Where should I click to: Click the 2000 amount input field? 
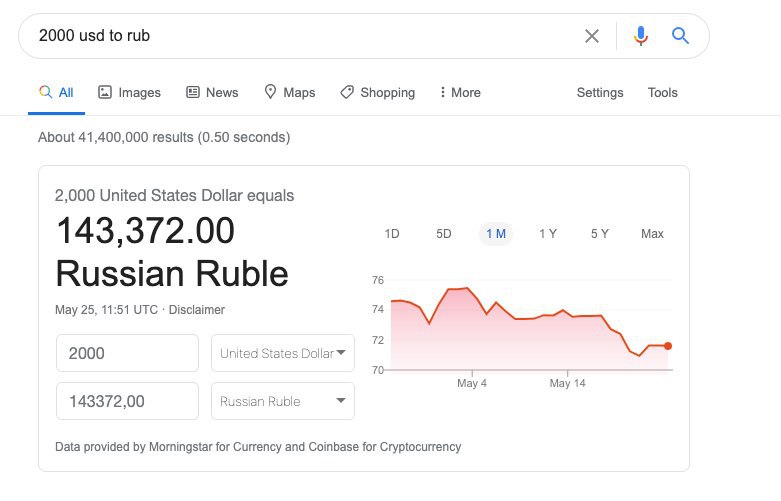tap(128, 353)
